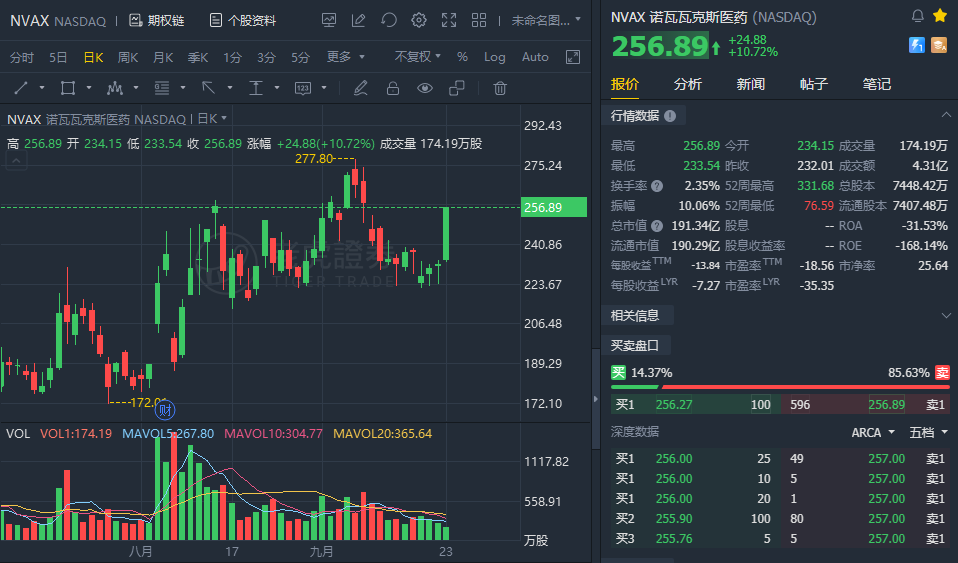Switch to the 新闻 news tab
958x563 pixels.
(751, 84)
